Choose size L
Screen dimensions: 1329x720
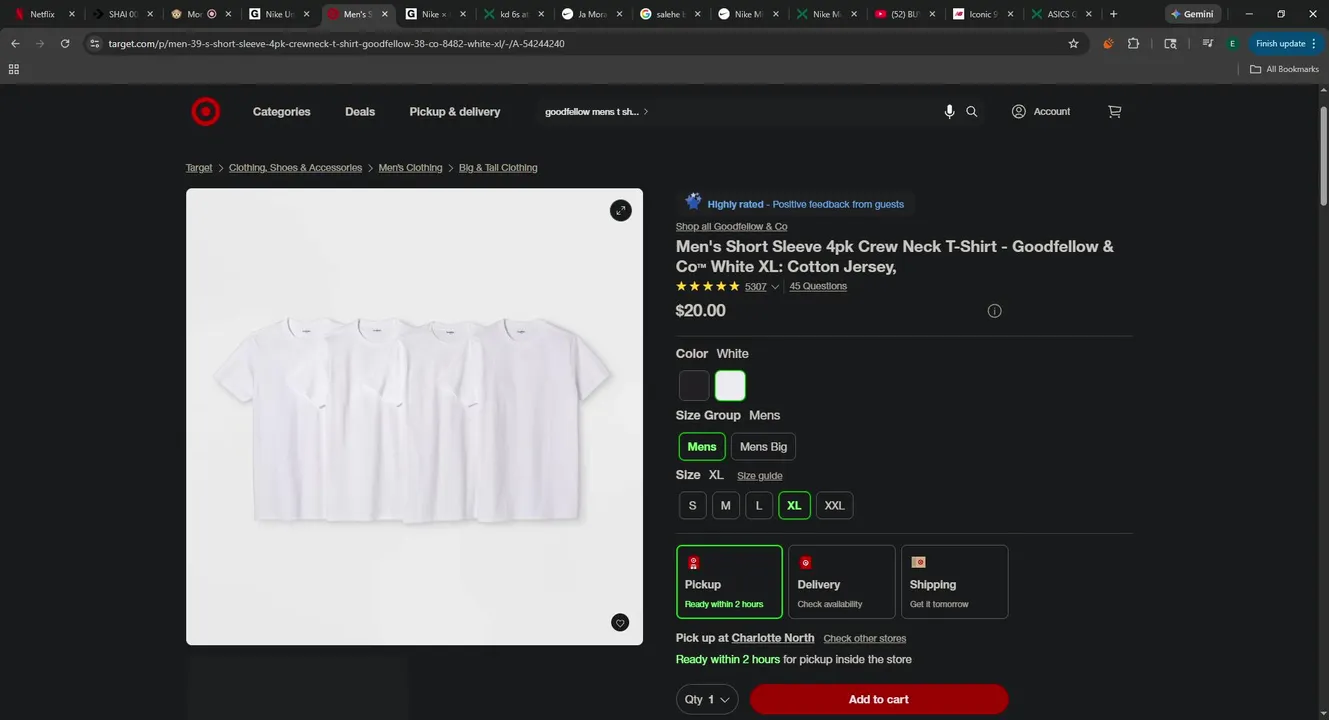(759, 506)
